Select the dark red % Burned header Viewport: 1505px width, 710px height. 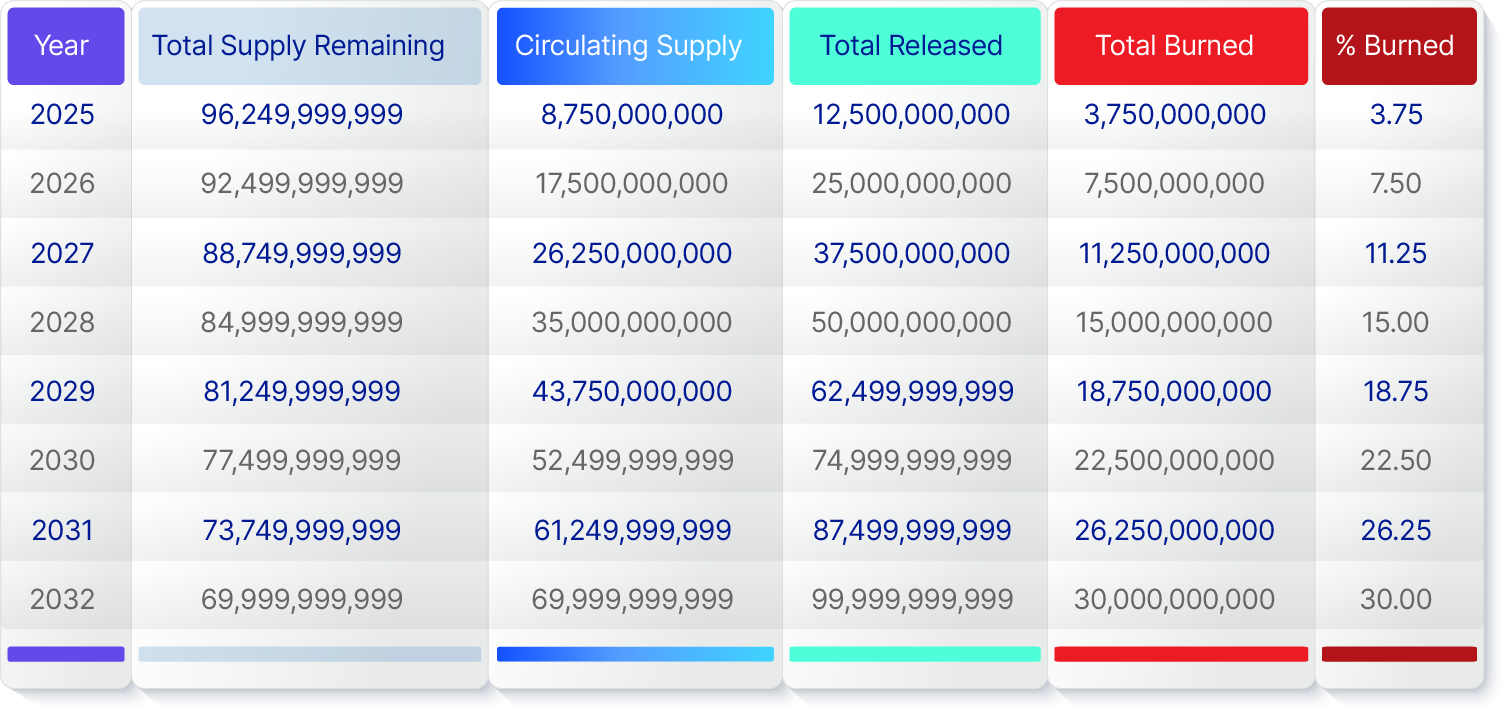coord(1399,46)
